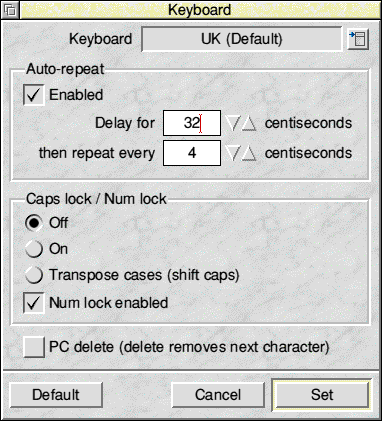
Task: Click the window back icon in title bar
Action: (10, 10)
